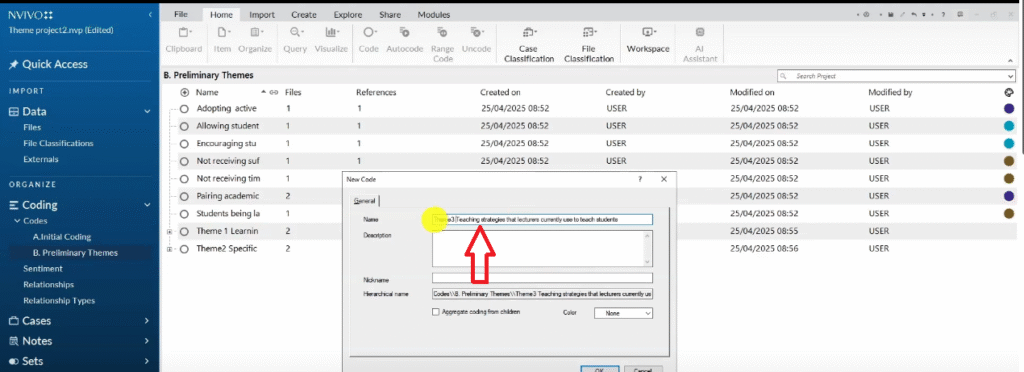Viewport: 1024px width, 372px height.
Task: Open Sentiment in the sidebar
Action: tap(43, 269)
